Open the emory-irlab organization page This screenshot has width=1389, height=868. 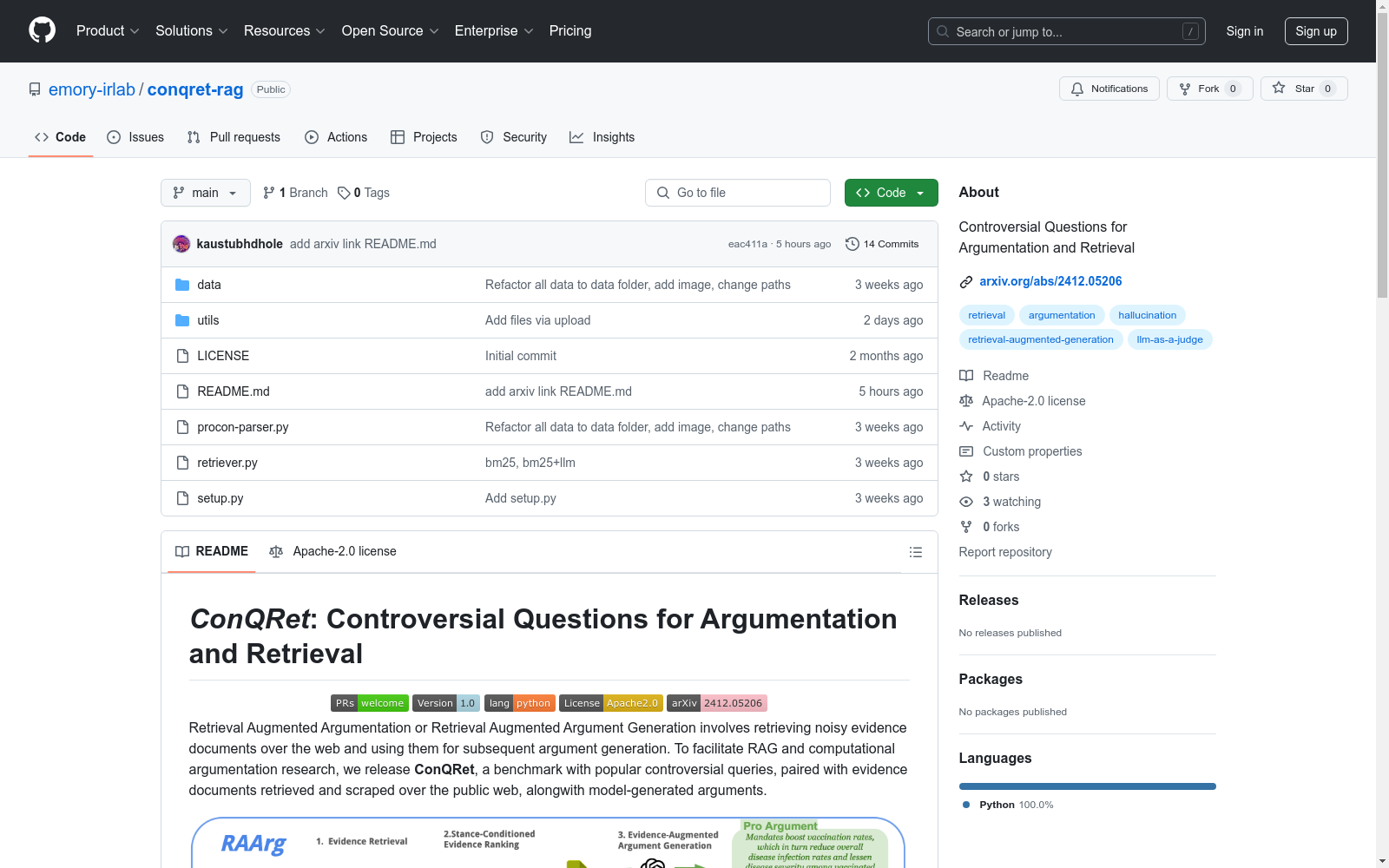[92, 89]
